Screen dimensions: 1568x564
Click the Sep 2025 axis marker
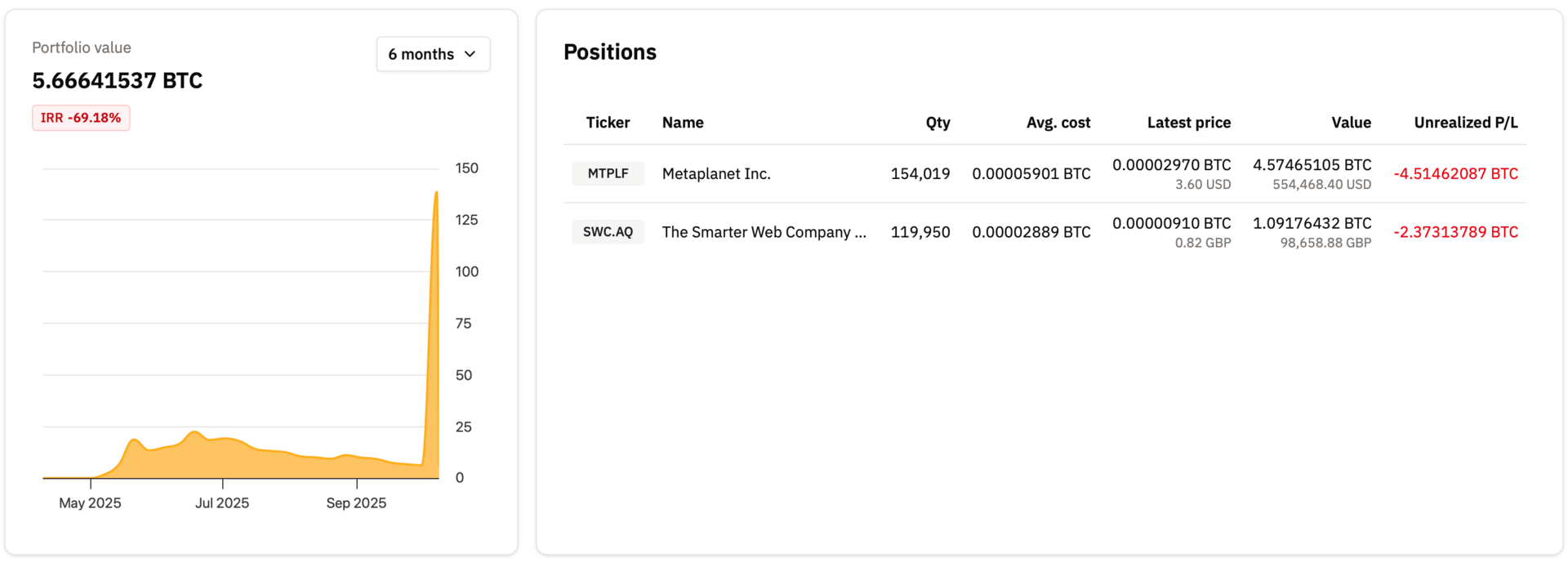356,503
